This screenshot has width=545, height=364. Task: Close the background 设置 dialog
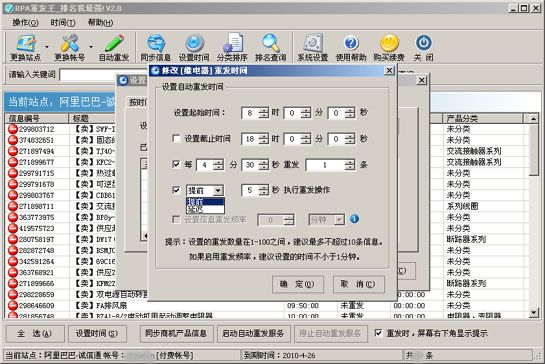point(422,80)
